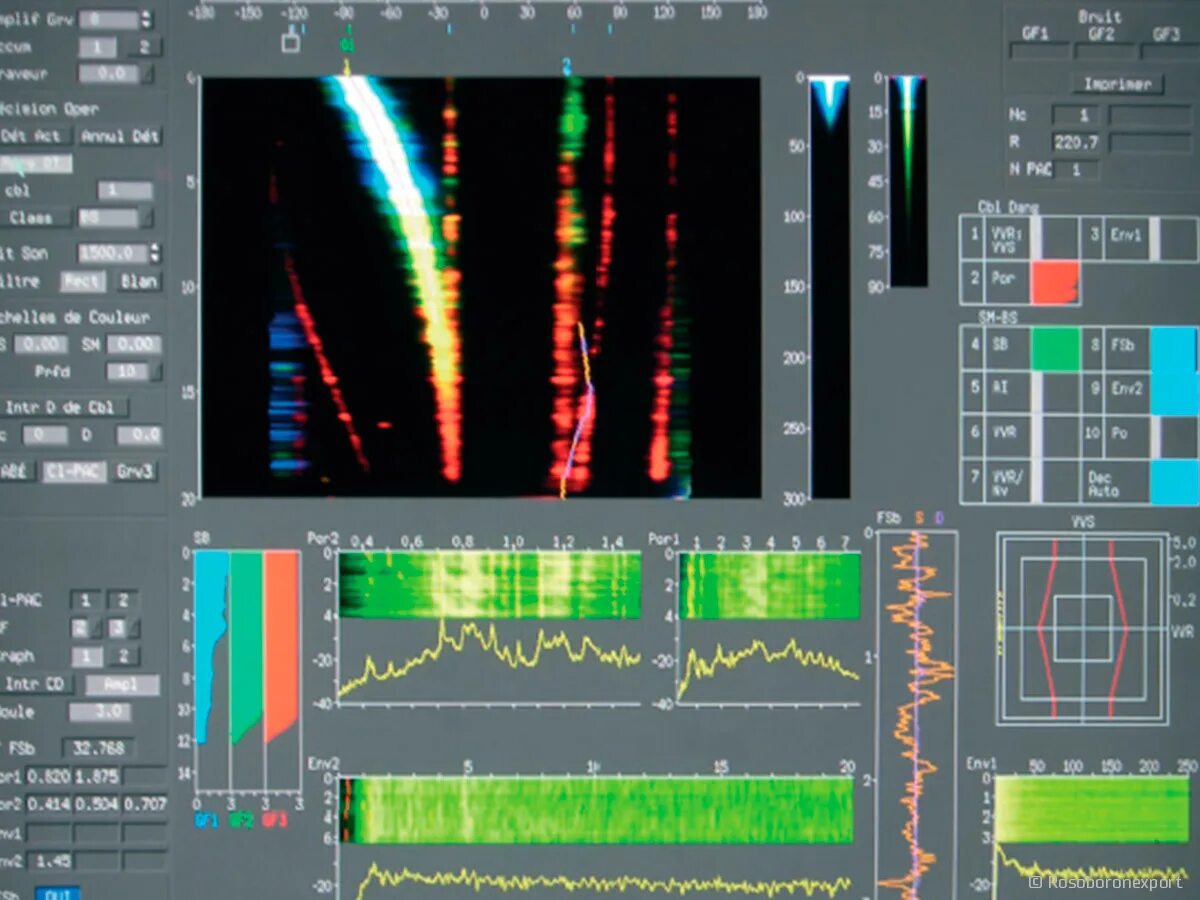
Task: Select Accum option 1
Action: click(97, 47)
